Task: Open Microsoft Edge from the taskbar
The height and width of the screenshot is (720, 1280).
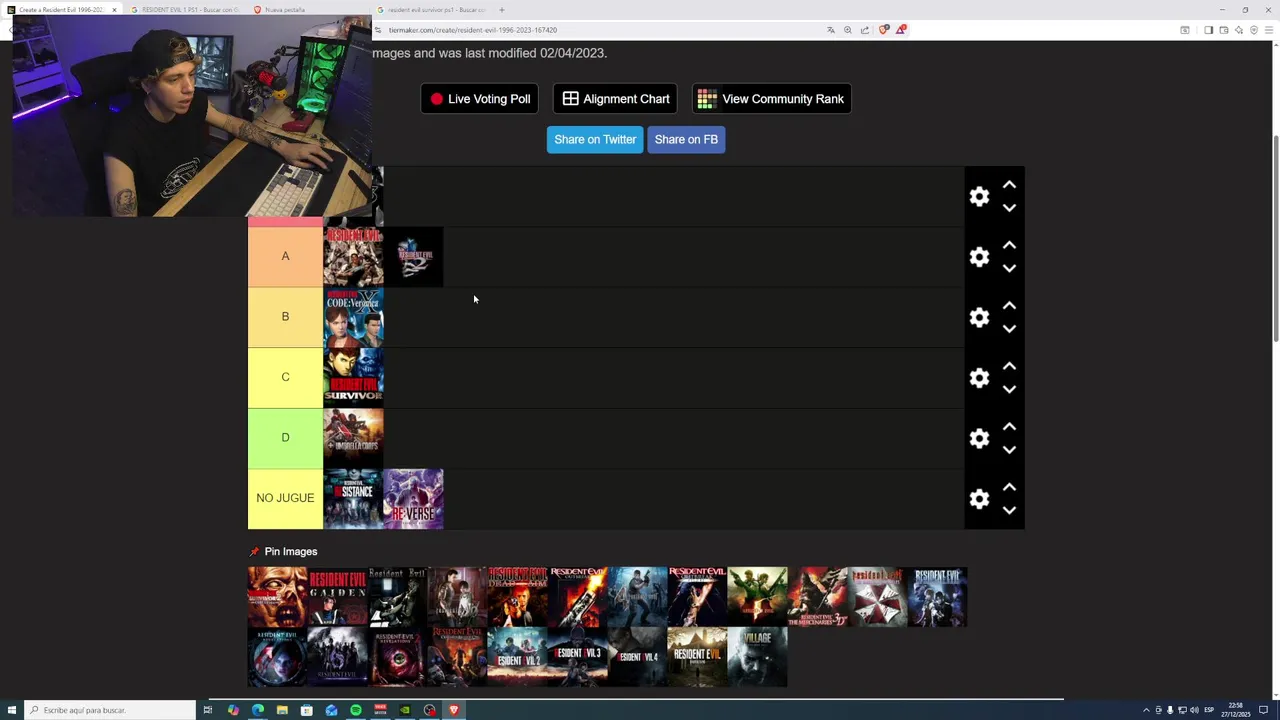Action: (258, 710)
